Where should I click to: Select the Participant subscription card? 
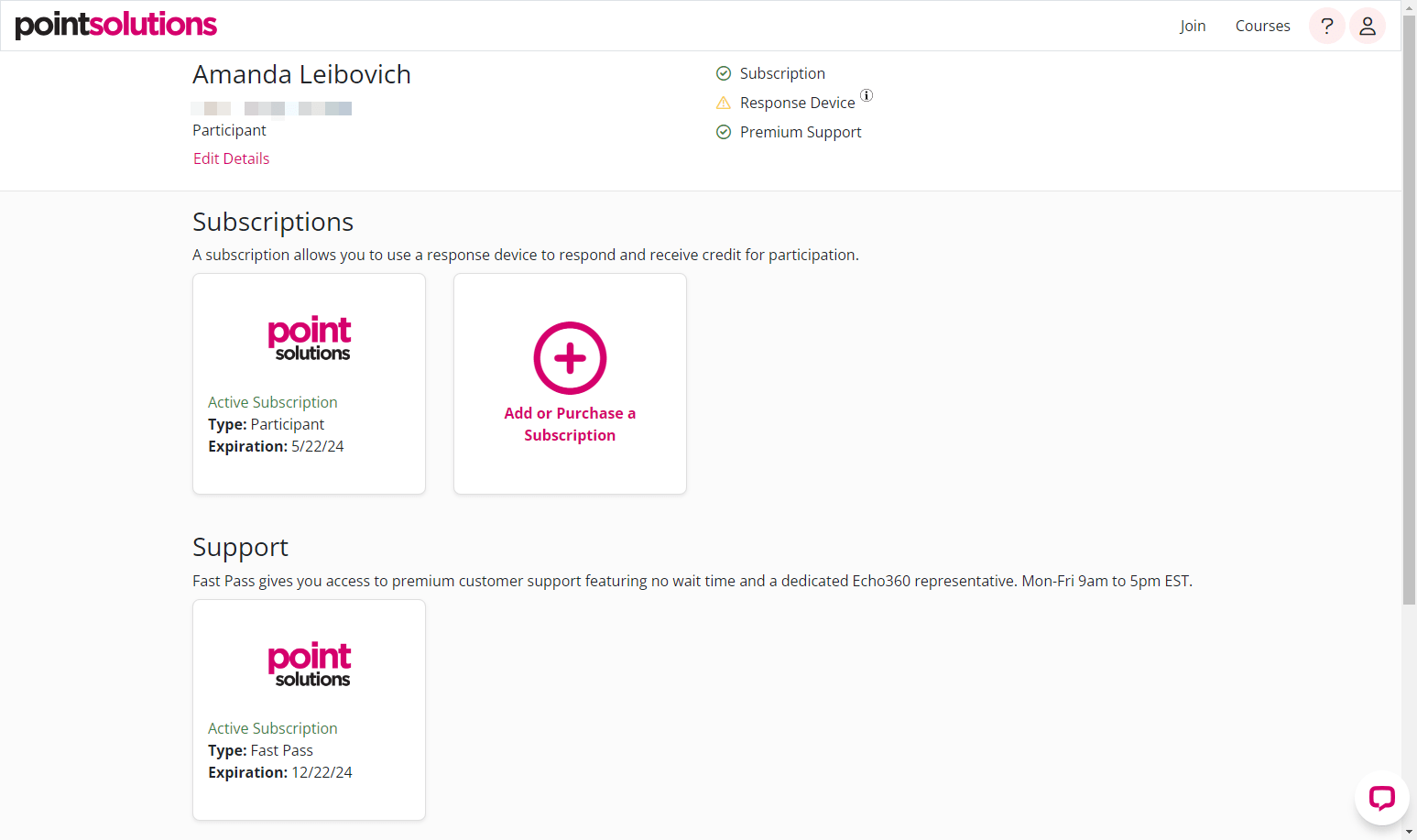pyautogui.click(x=309, y=383)
